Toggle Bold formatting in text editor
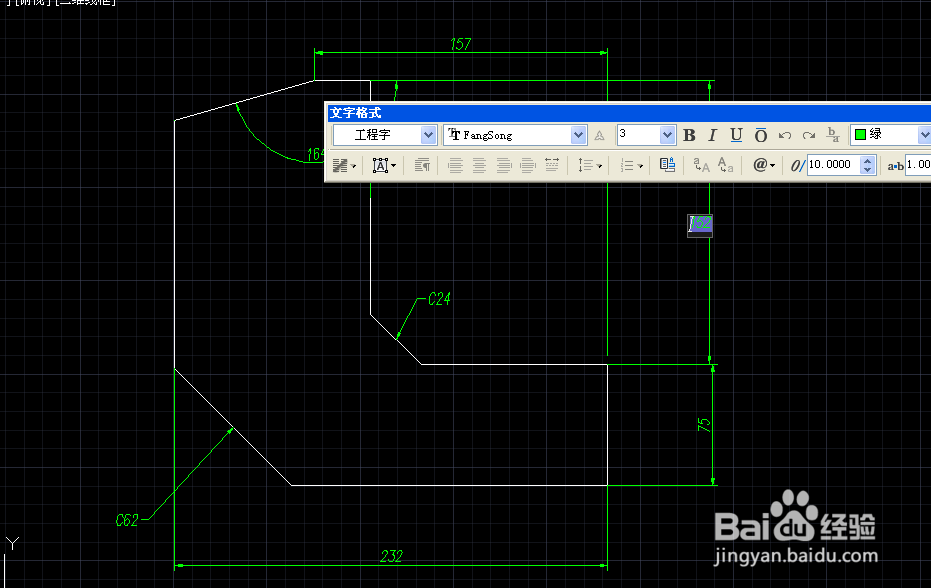931x588 pixels. (689, 135)
